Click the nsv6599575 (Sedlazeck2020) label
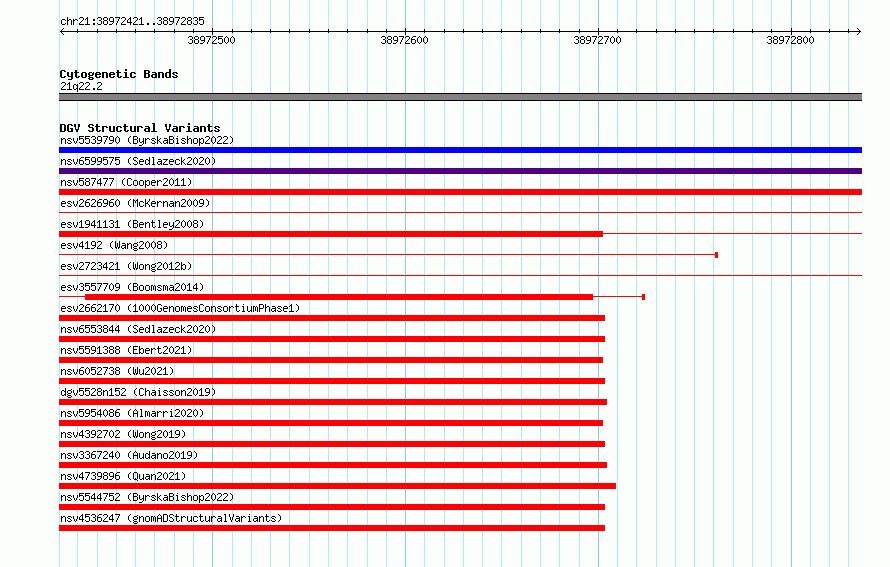 coord(138,161)
